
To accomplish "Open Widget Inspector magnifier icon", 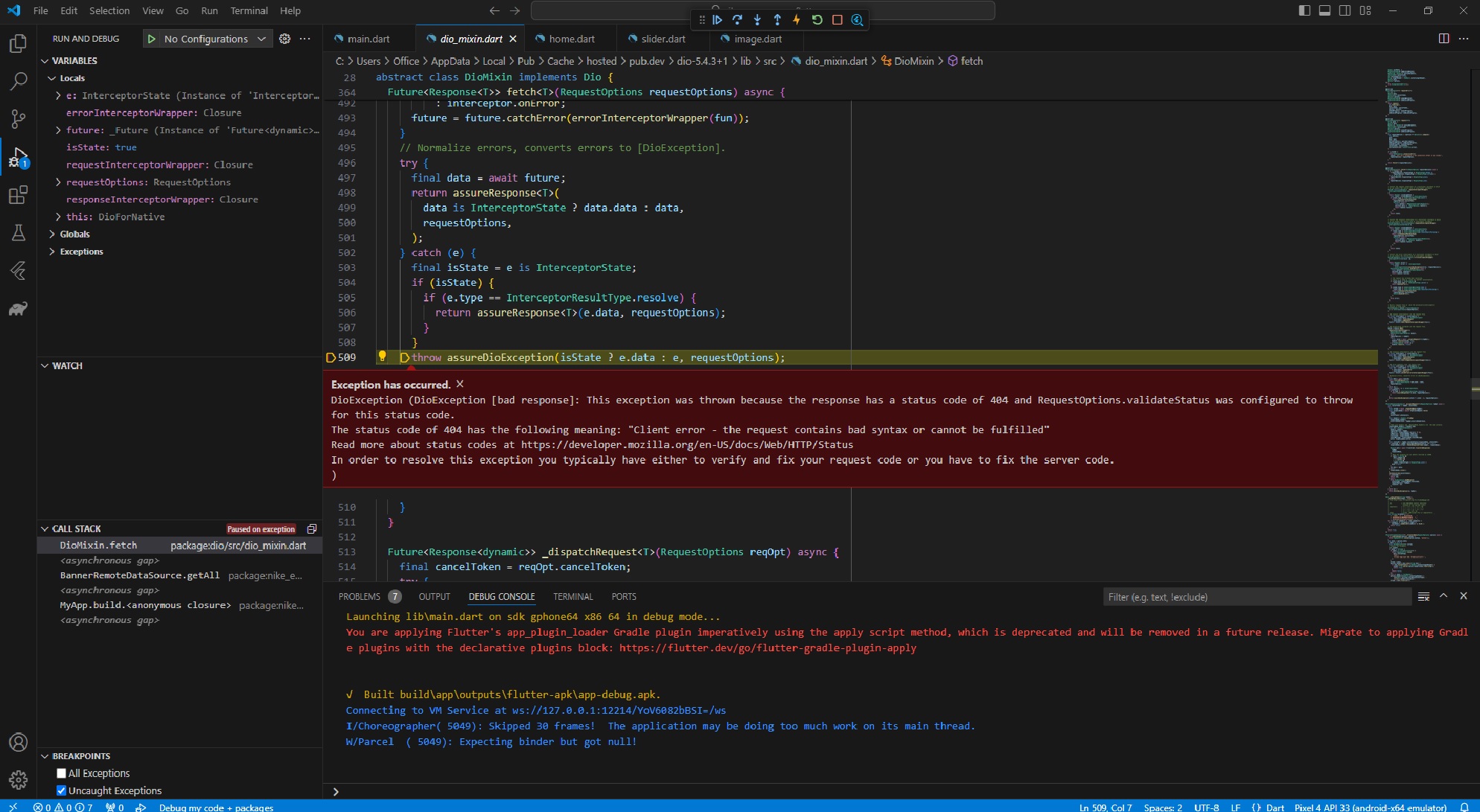I will click(x=857, y=20).
